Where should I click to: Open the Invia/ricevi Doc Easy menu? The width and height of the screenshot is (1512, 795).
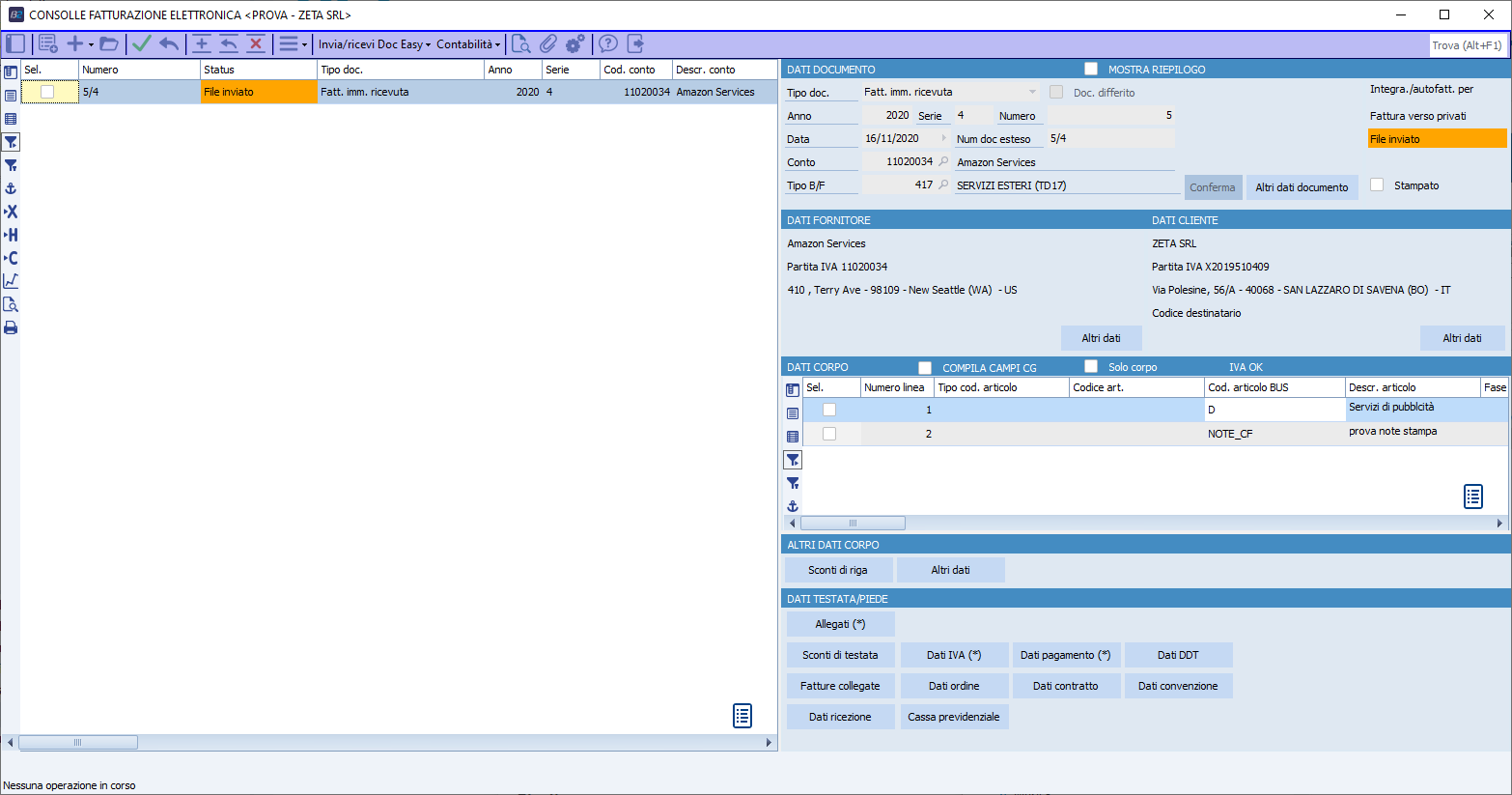coord(375,43)
